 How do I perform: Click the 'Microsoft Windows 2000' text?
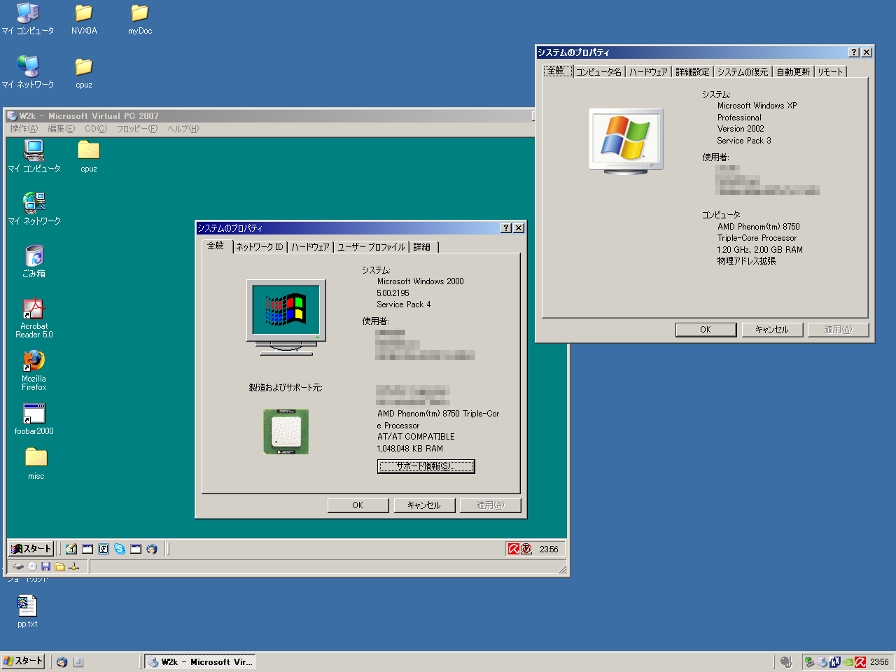pyautogui.click(x=421, y=281)
